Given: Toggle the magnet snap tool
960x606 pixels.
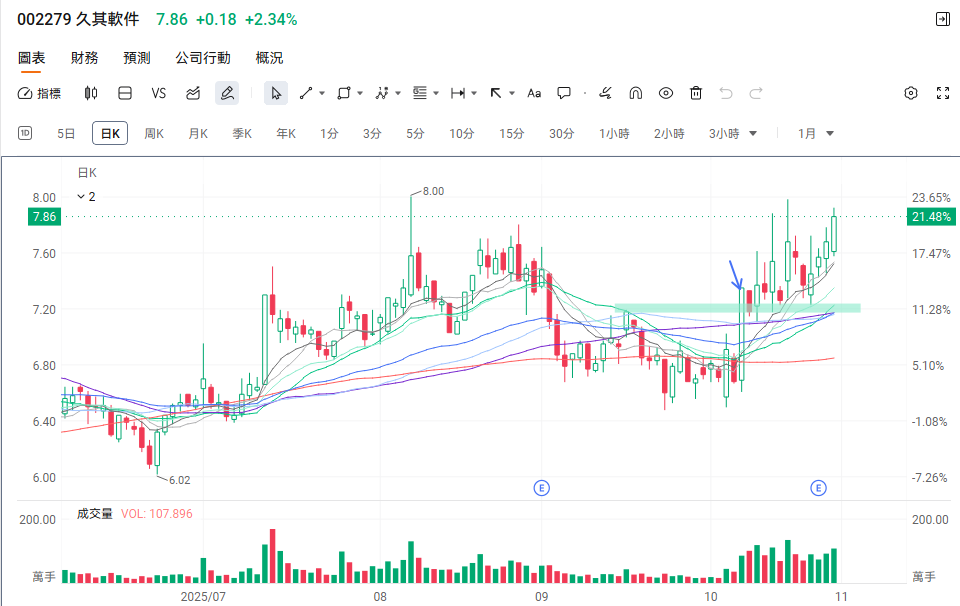Looking at the screenshot, I should (x=636, y=93).
